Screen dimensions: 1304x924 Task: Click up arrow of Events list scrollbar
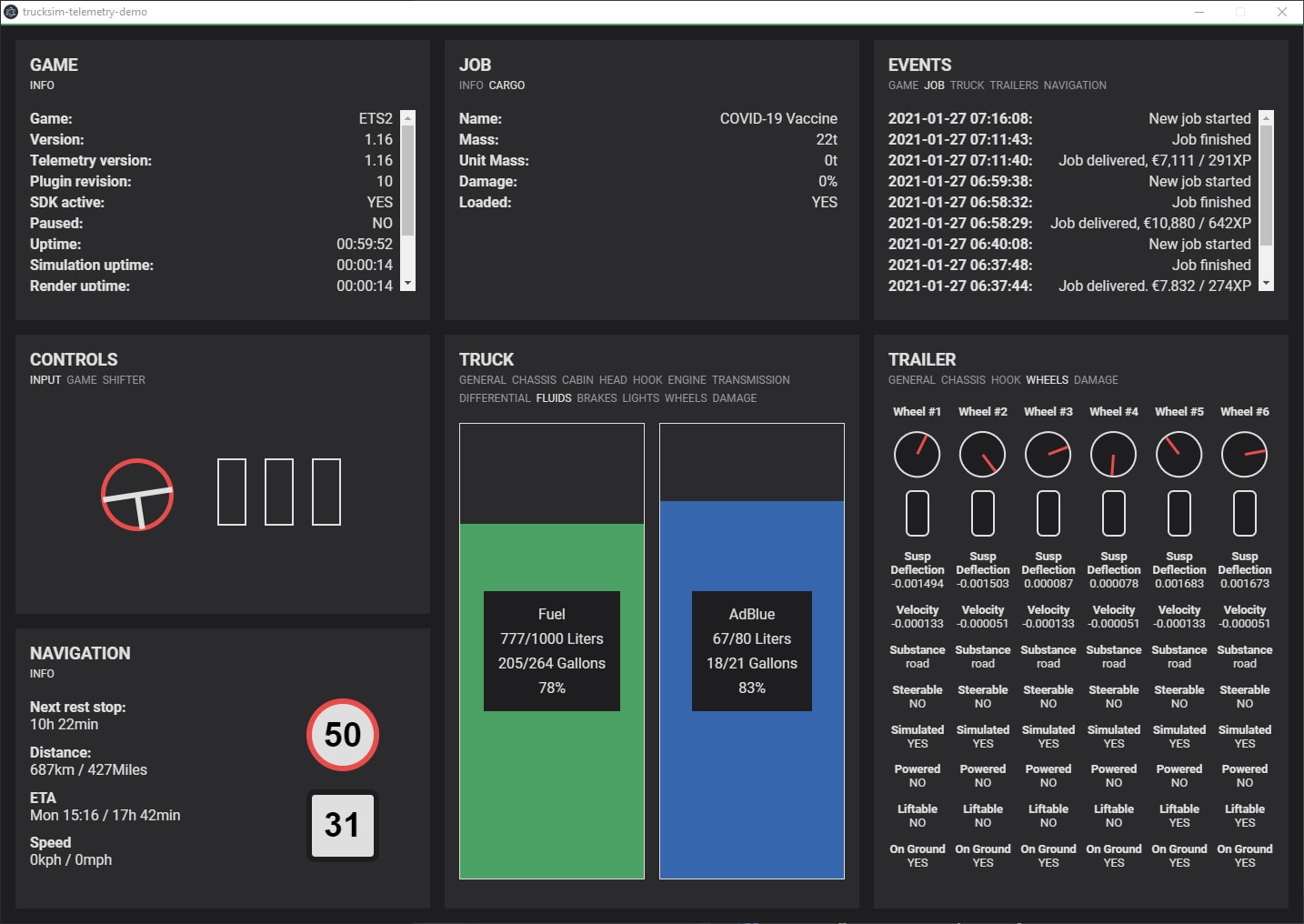pos(1267,118)
